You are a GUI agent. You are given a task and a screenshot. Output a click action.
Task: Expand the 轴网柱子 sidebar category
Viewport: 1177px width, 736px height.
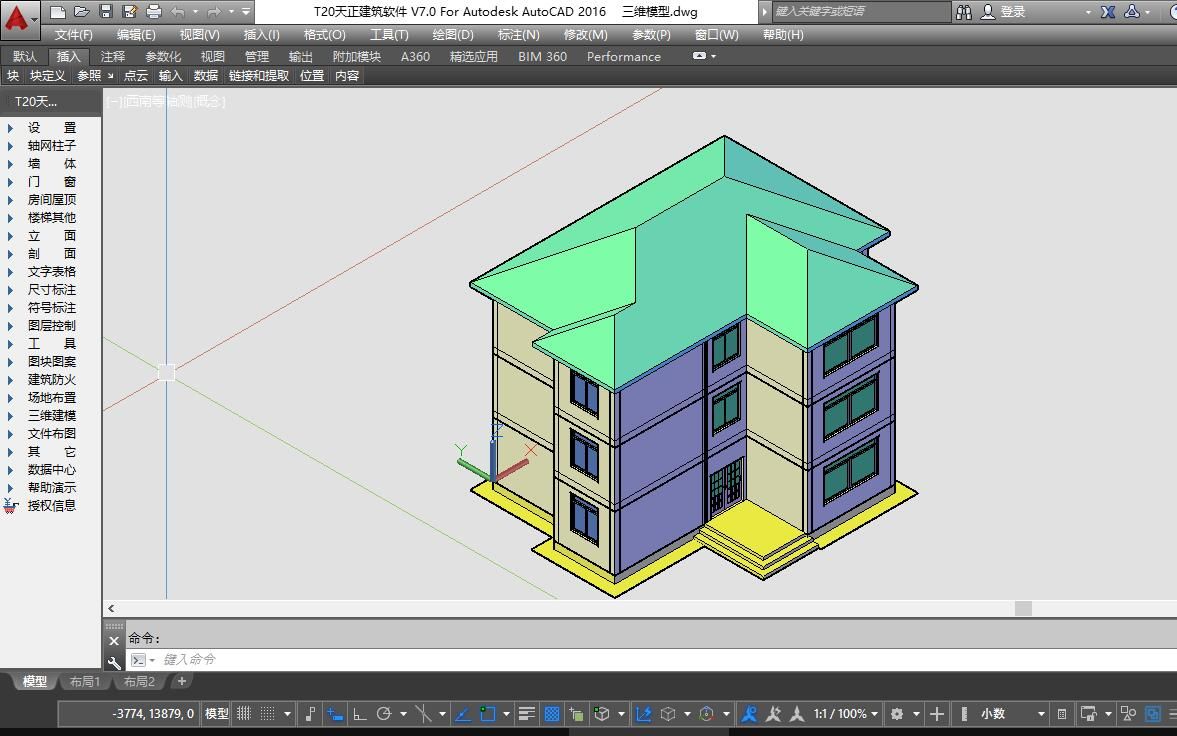pos(51,145)
